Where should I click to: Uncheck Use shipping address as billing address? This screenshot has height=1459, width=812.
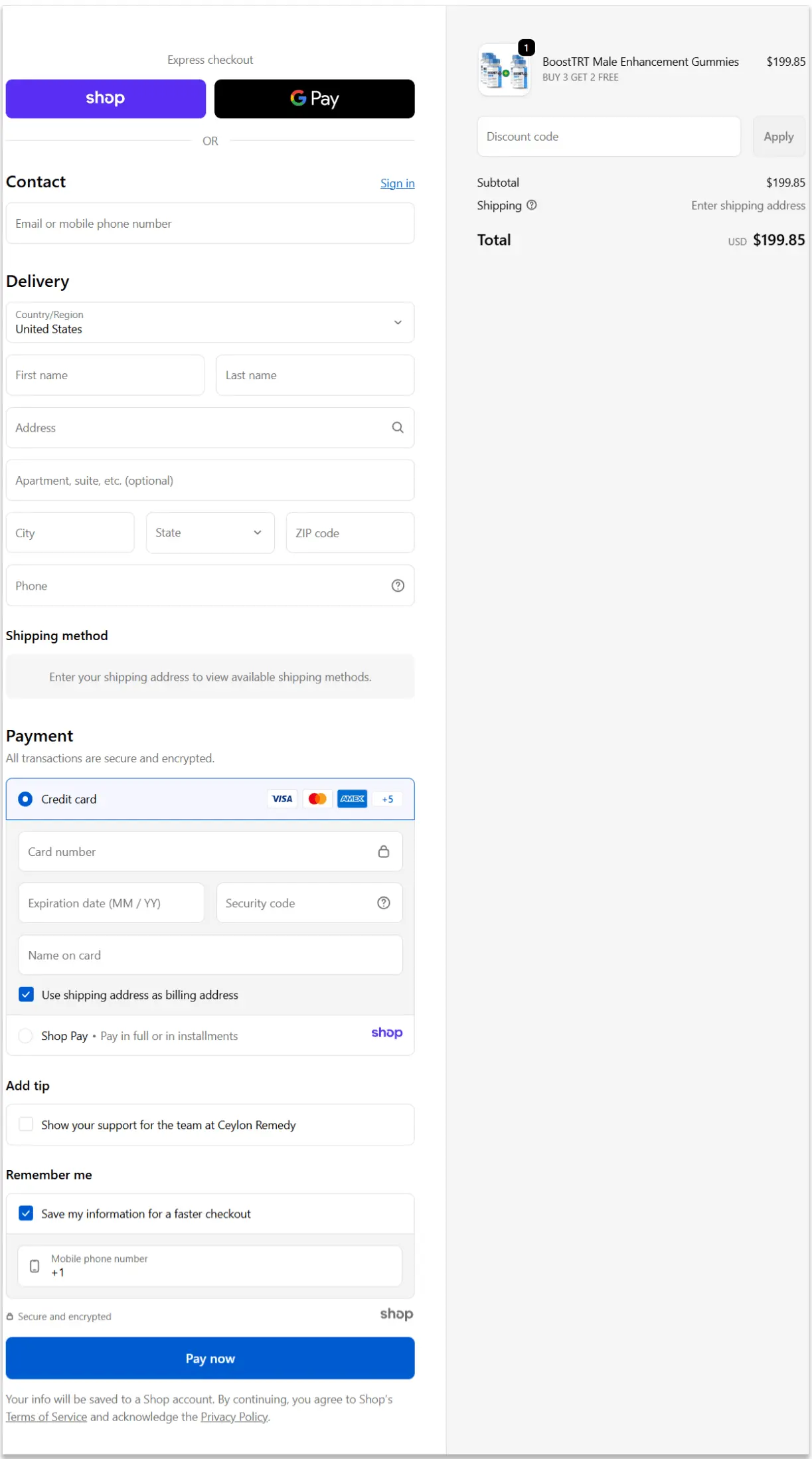(x=26, y=995)
